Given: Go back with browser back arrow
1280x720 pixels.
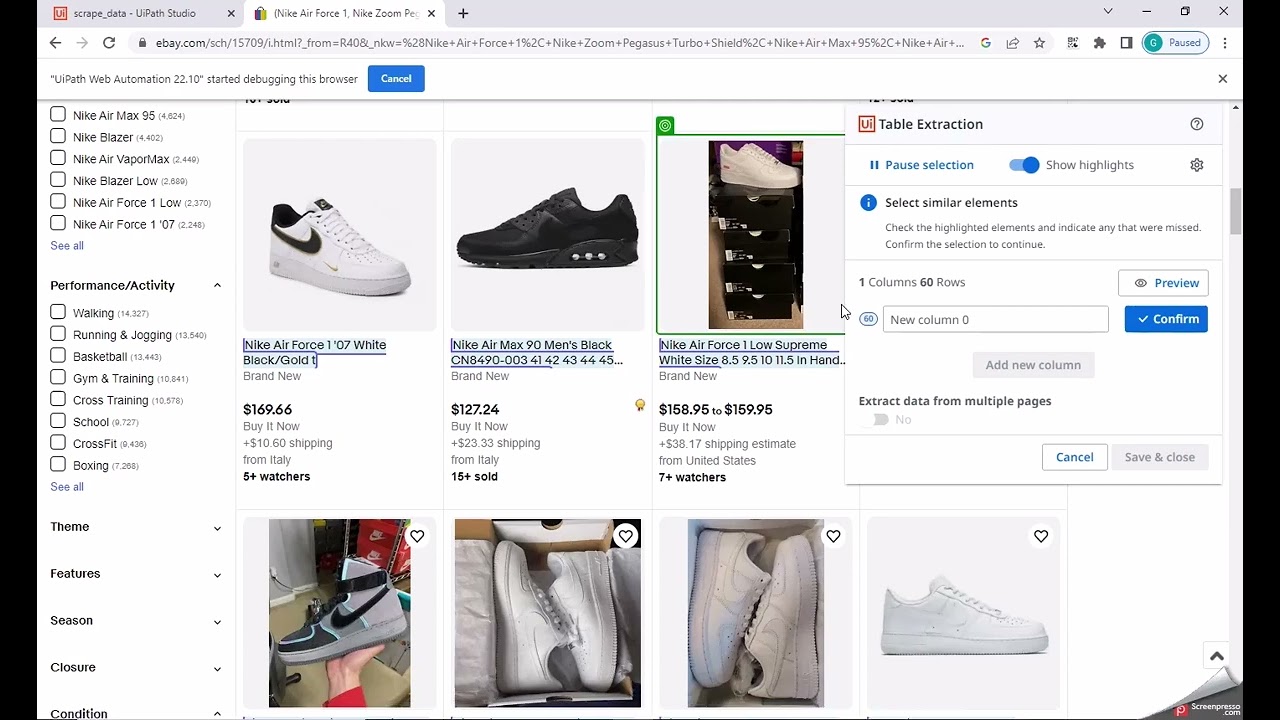Looking at the screenshot, I should pyautogui.click(x=55, y=43).
